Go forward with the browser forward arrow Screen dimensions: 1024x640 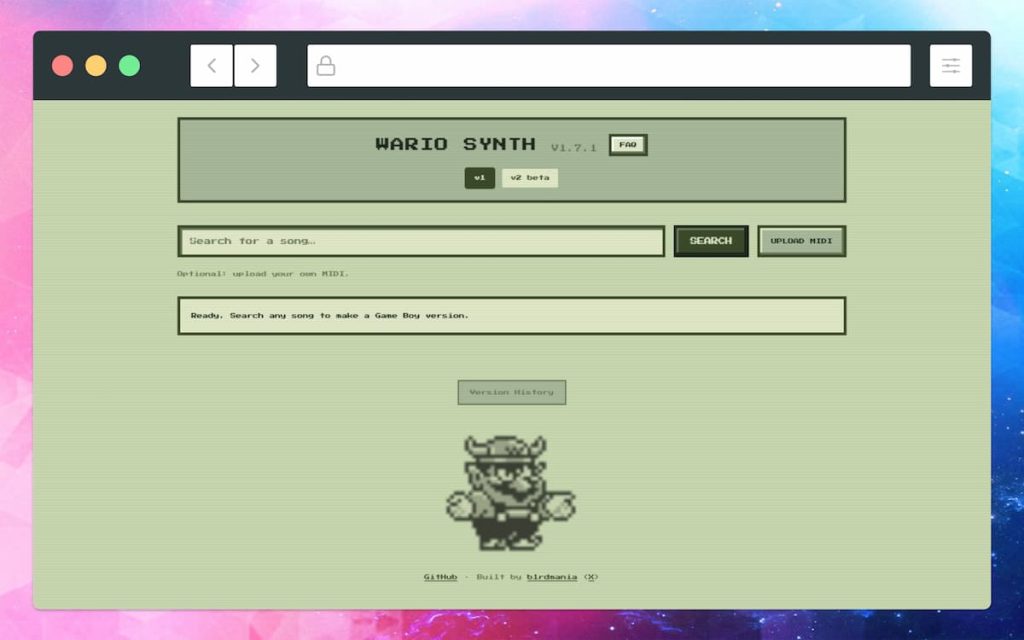click(x=255, y=65)
